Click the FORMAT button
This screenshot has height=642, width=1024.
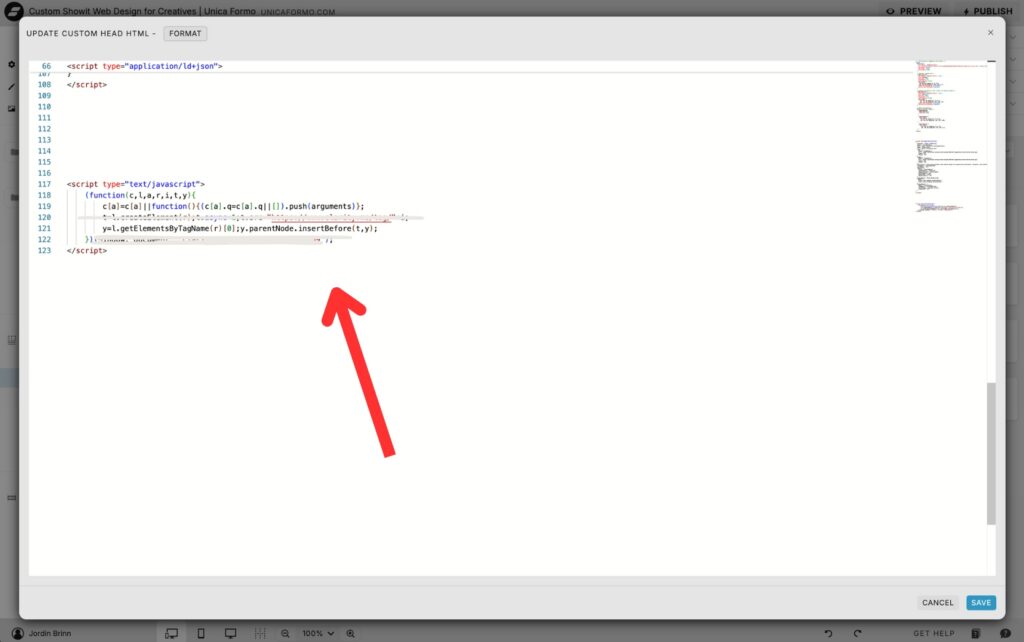click(185, 33)
